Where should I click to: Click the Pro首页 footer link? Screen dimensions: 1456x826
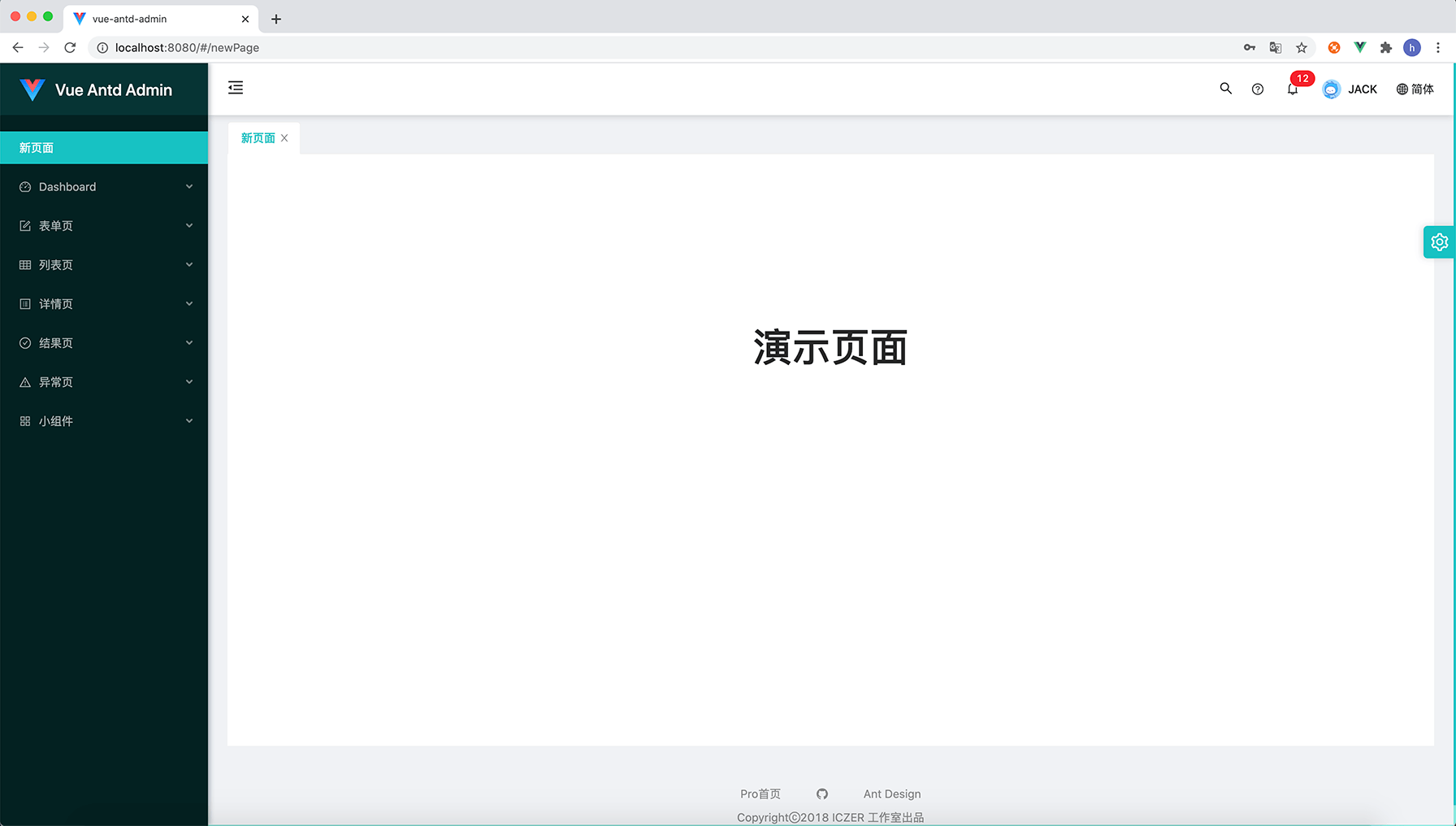pyautogui.click(x=760, y=793)
